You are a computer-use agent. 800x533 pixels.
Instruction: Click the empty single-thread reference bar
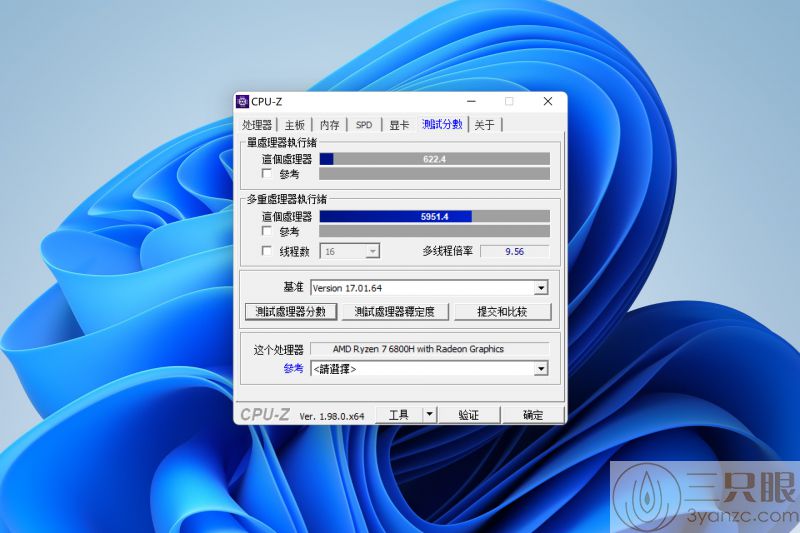coord(435,174)
